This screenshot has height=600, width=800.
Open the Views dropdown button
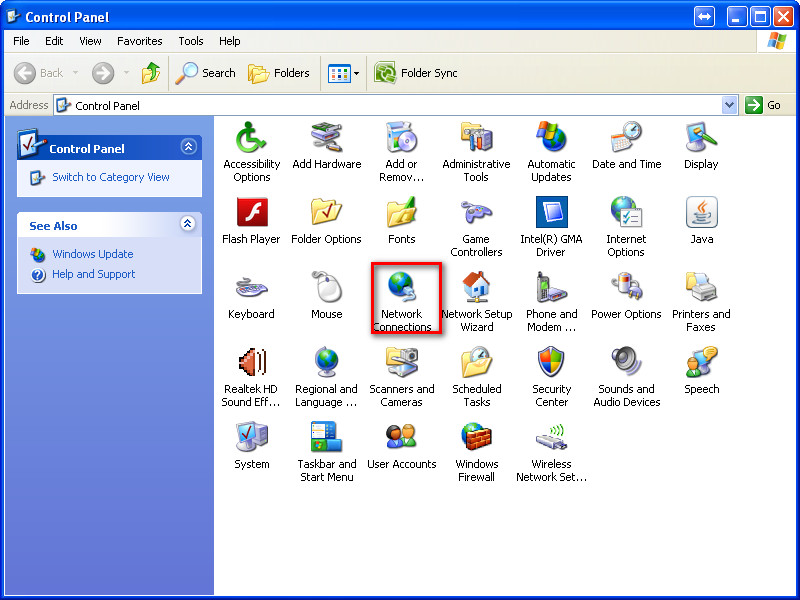(x=343, y=73)
